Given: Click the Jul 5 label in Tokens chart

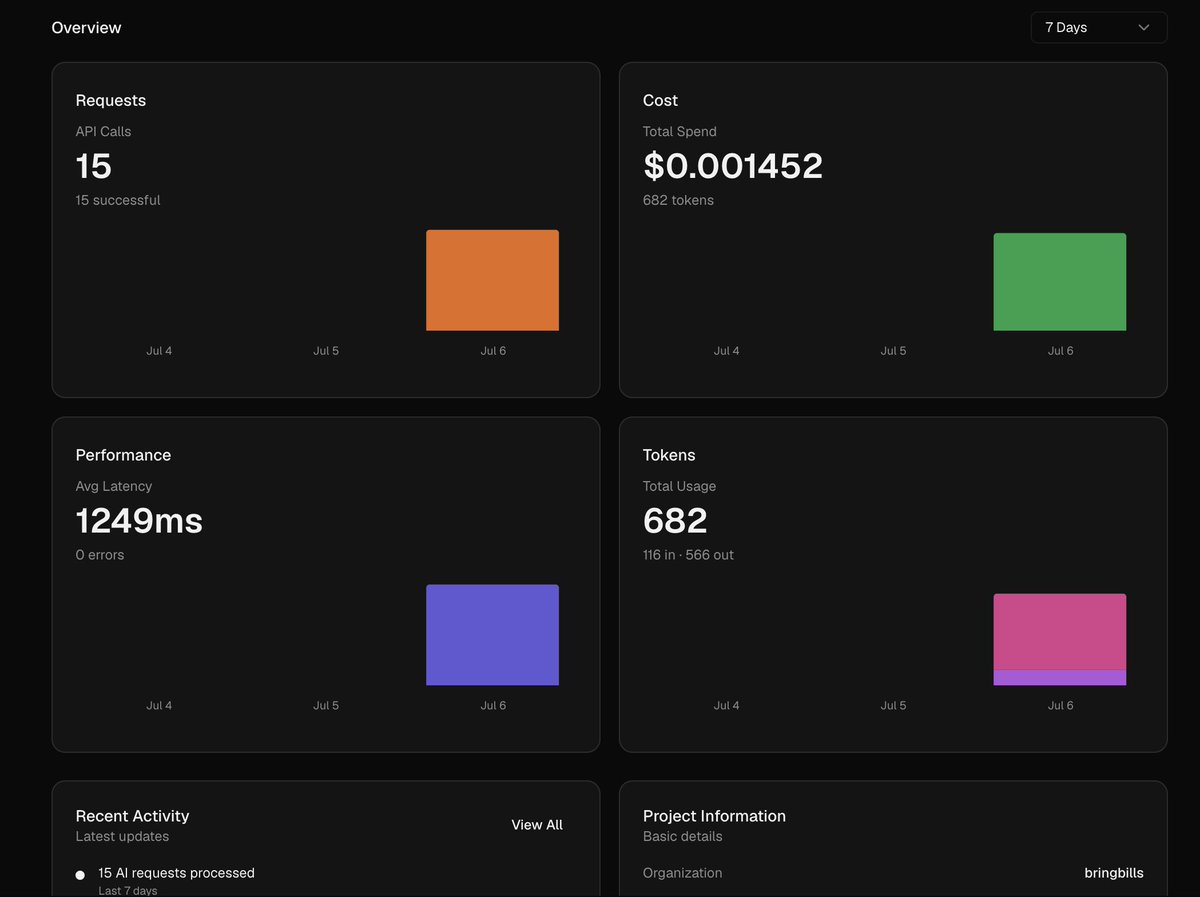Looking at the screenshot, I should coord(893,706).
